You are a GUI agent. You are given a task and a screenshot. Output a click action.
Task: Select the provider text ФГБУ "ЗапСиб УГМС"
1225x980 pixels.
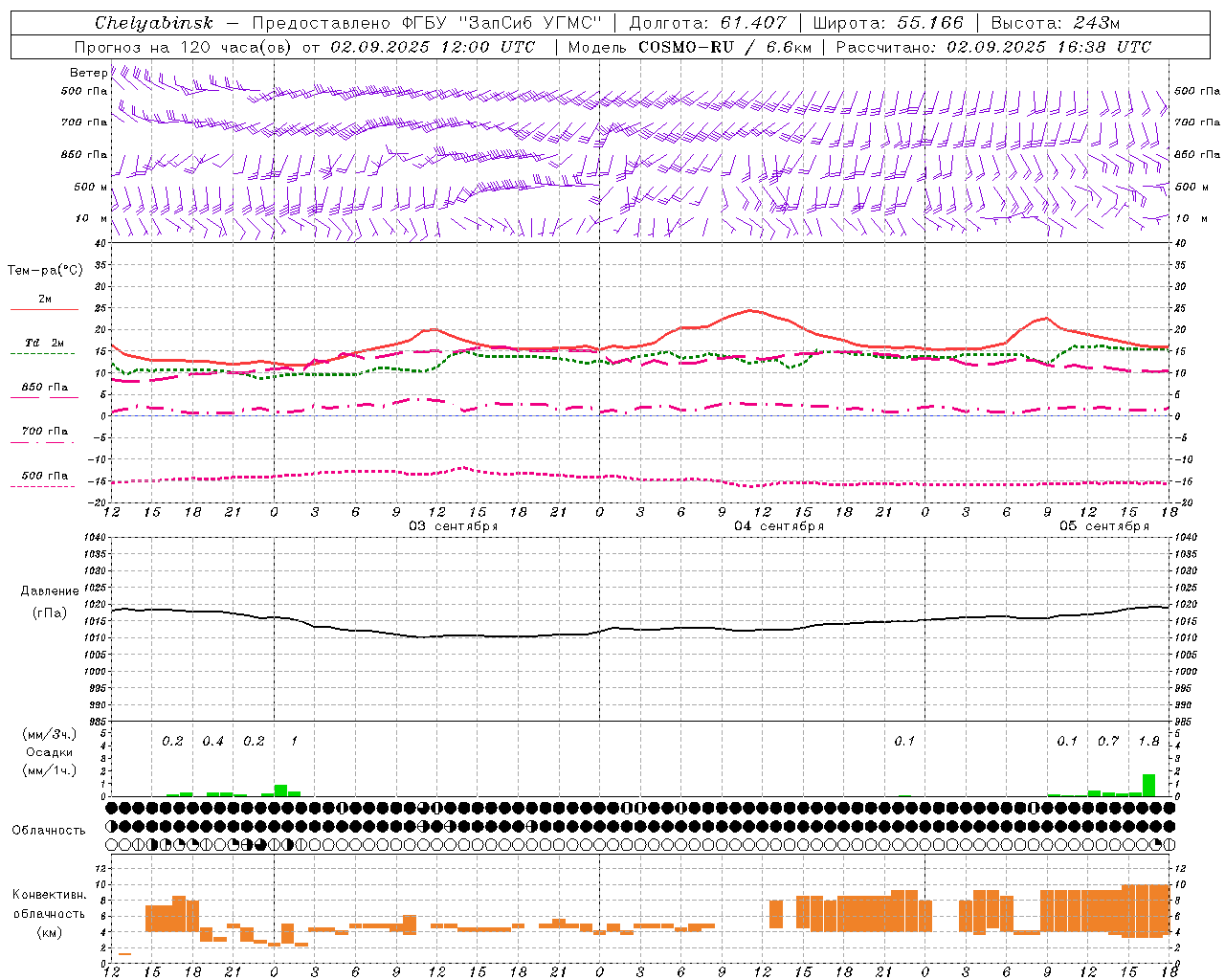503,23
